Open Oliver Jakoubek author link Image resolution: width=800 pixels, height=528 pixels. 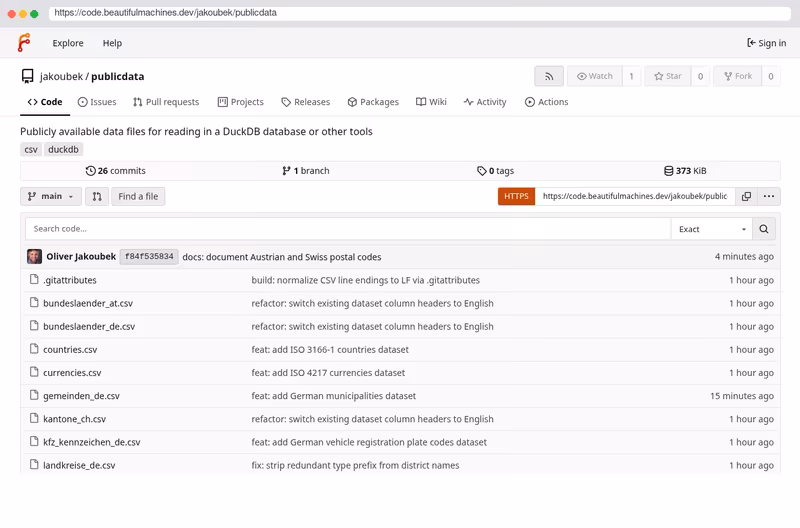(x=81, y=257)
